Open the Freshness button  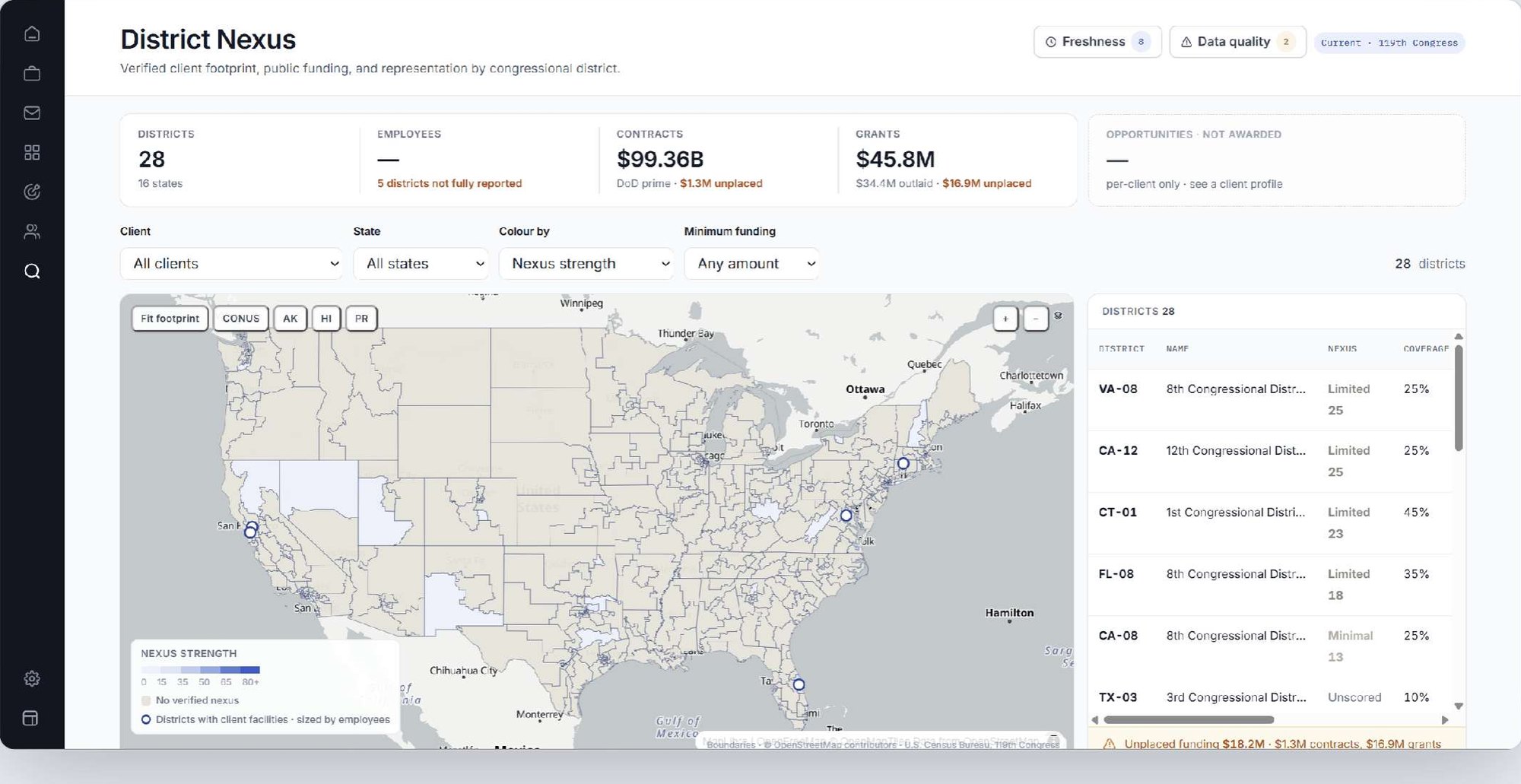point(1097,42)
